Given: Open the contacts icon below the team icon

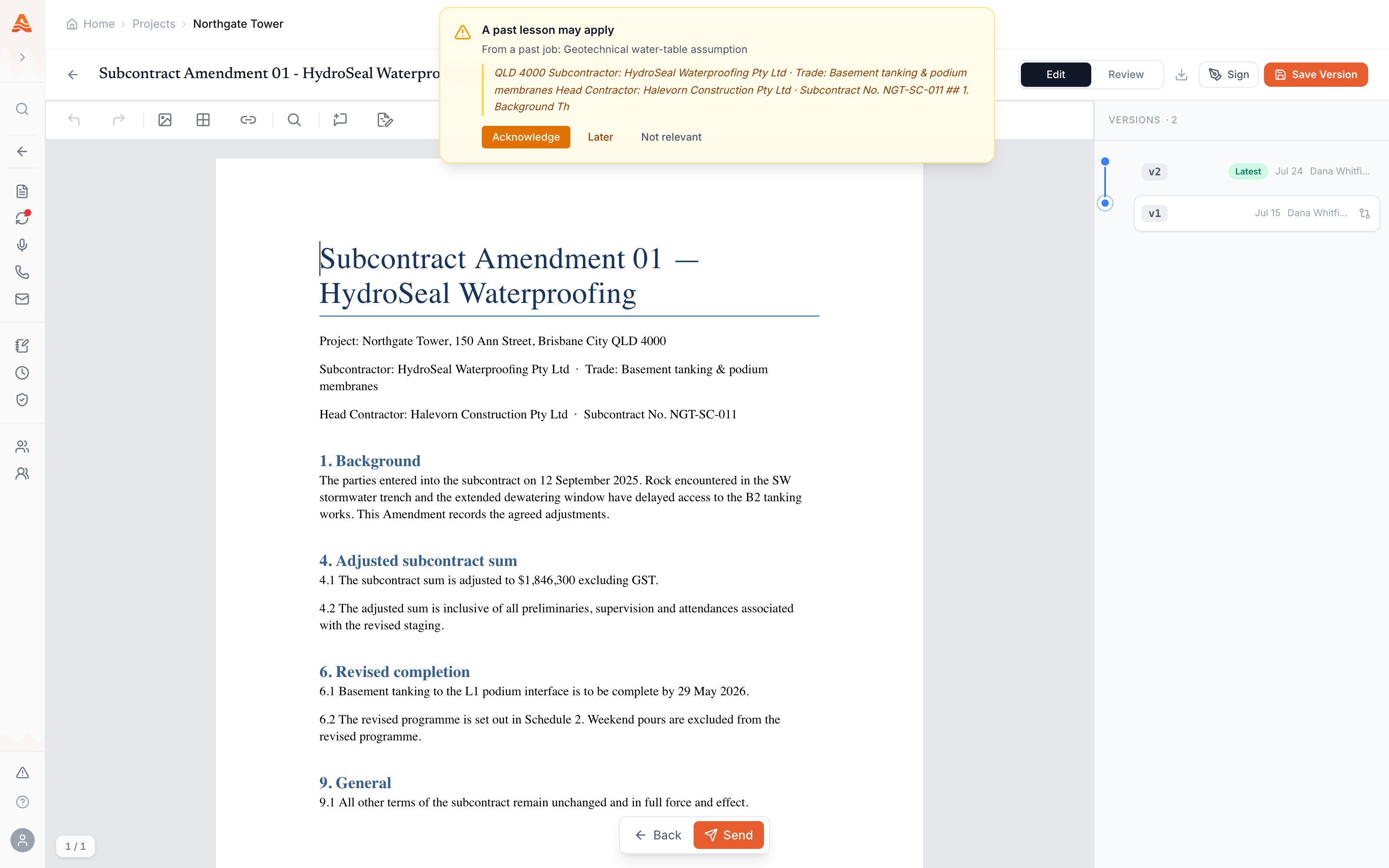Looking at the screenshot, I should point(23,473).
